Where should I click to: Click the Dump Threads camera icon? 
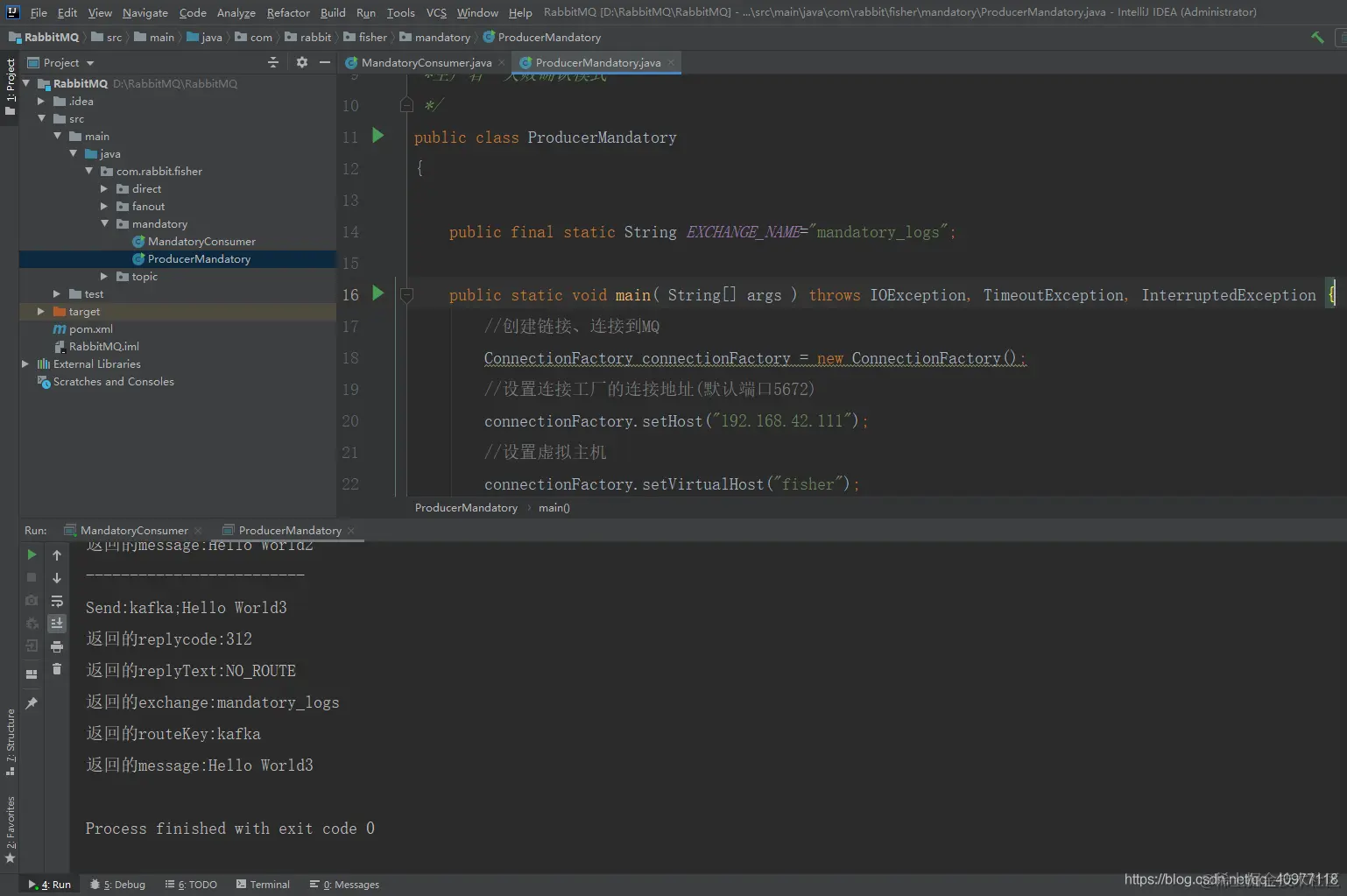[32, 600]
